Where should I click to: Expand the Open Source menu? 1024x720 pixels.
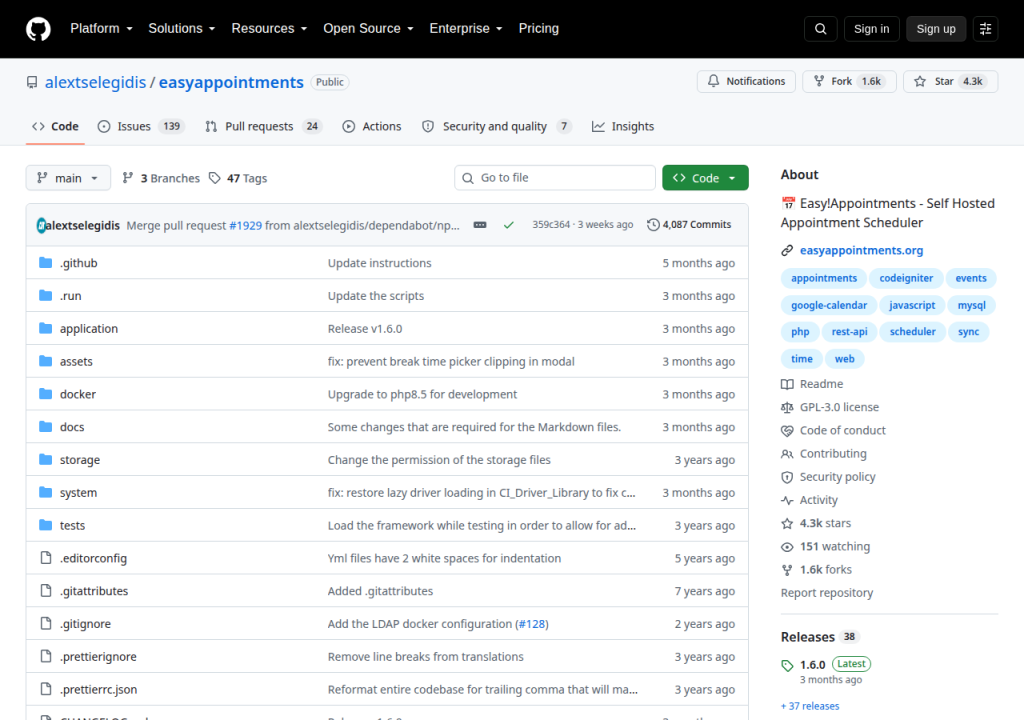tap(368, 29)
